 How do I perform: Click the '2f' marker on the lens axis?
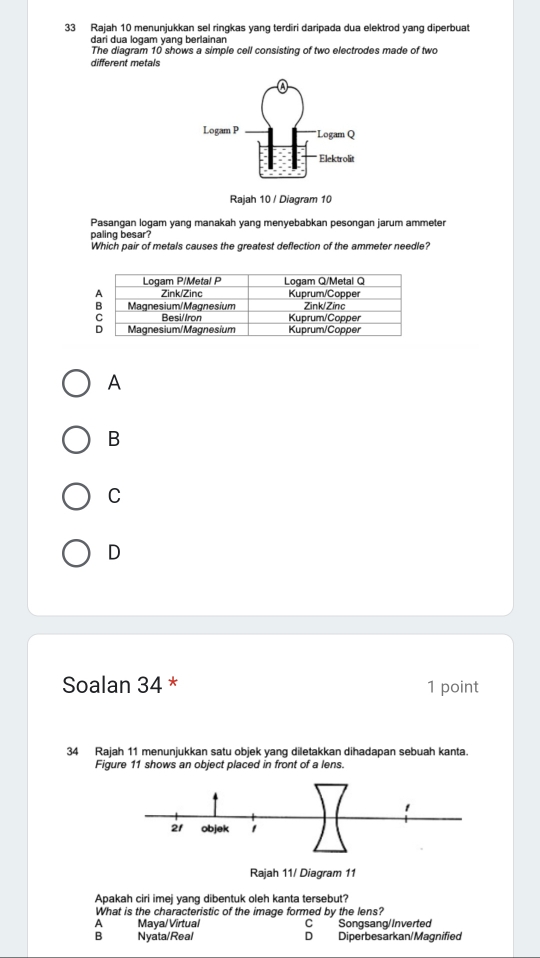[x=177, y=829]
